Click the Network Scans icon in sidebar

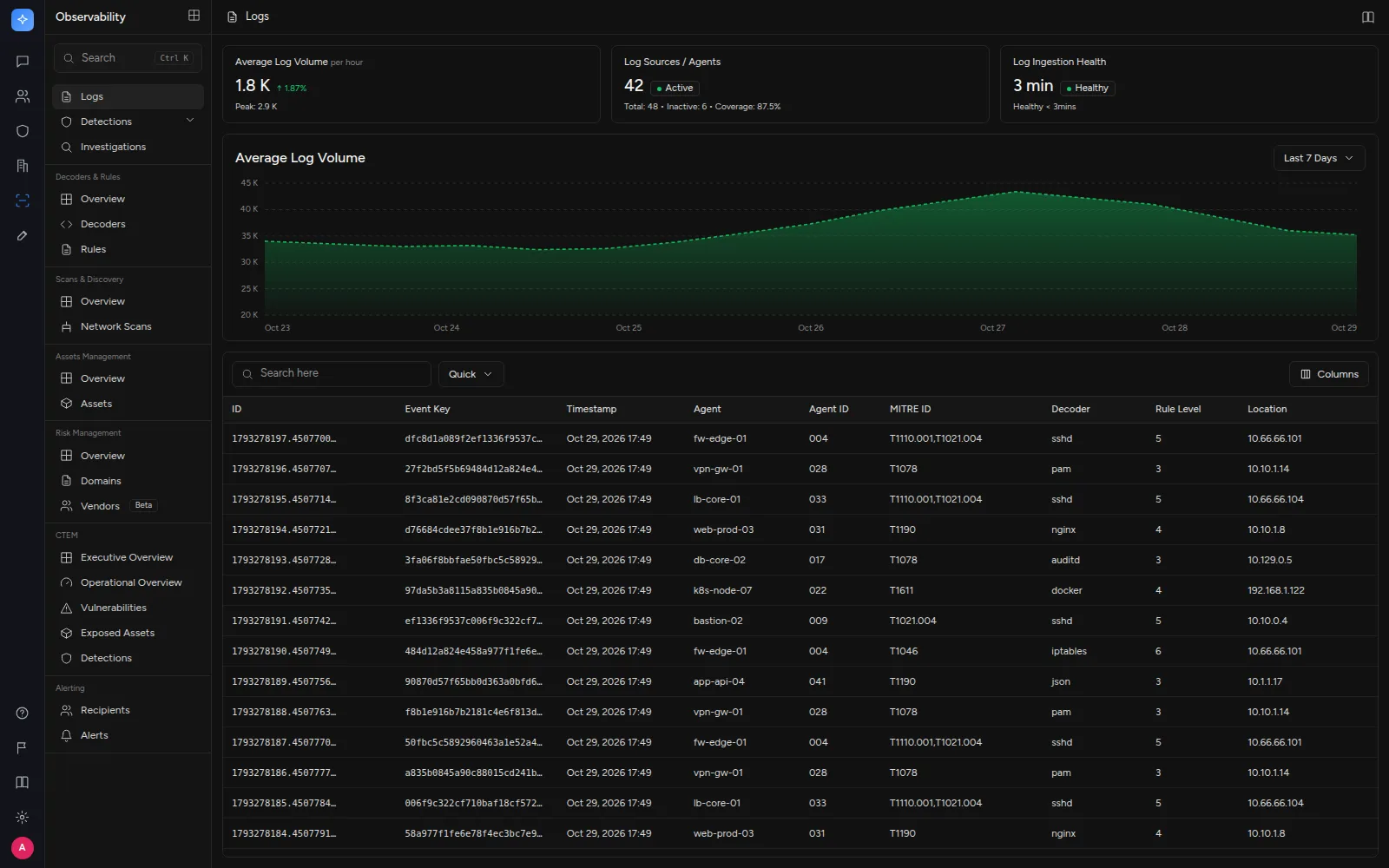click(x=66, y=326)
